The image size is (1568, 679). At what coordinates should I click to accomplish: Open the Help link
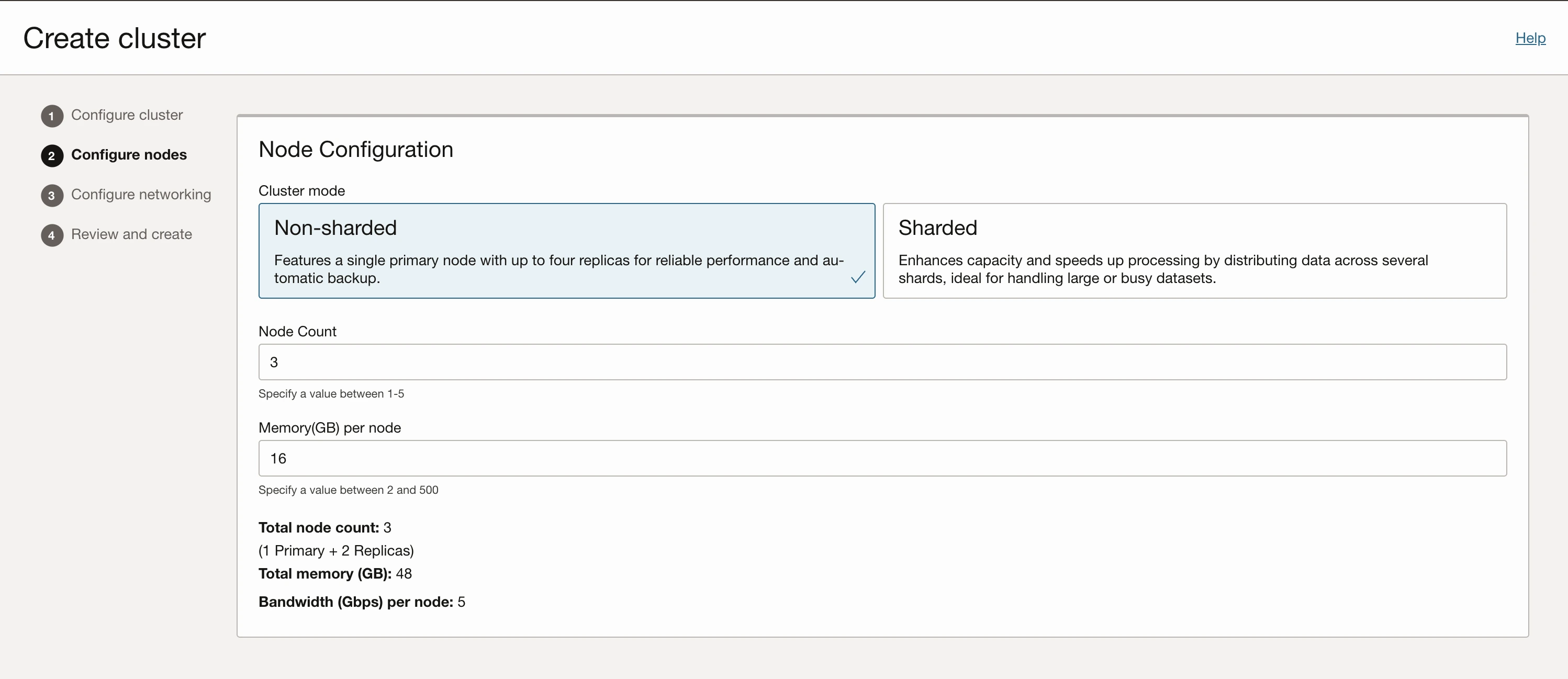1530,38
